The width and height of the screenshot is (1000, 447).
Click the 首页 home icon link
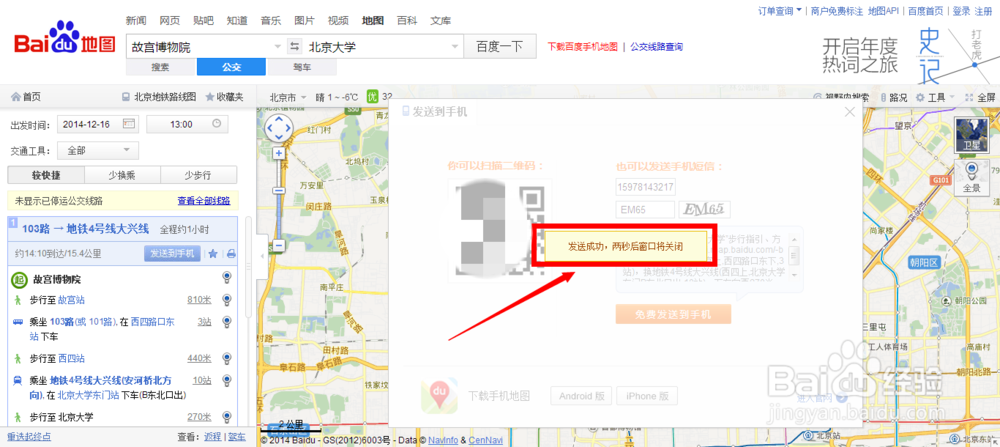[x=26, y=98]
